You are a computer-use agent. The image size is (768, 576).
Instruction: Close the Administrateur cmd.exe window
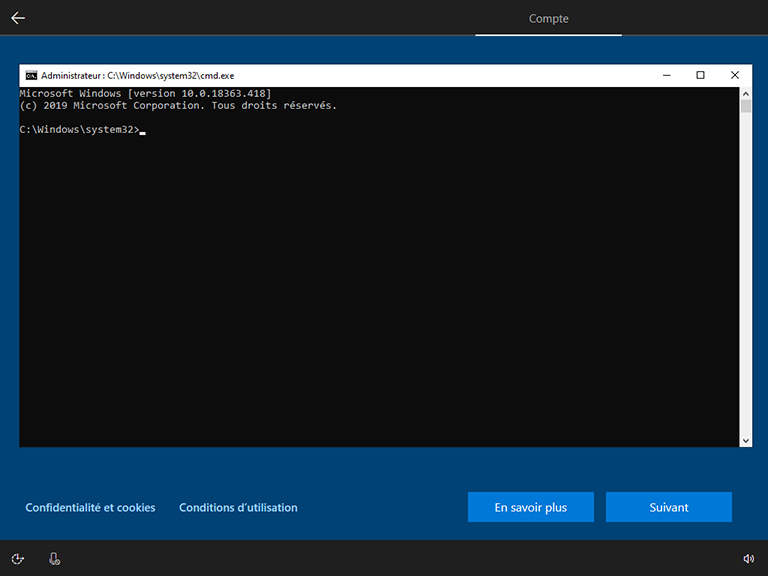(735, 75)
